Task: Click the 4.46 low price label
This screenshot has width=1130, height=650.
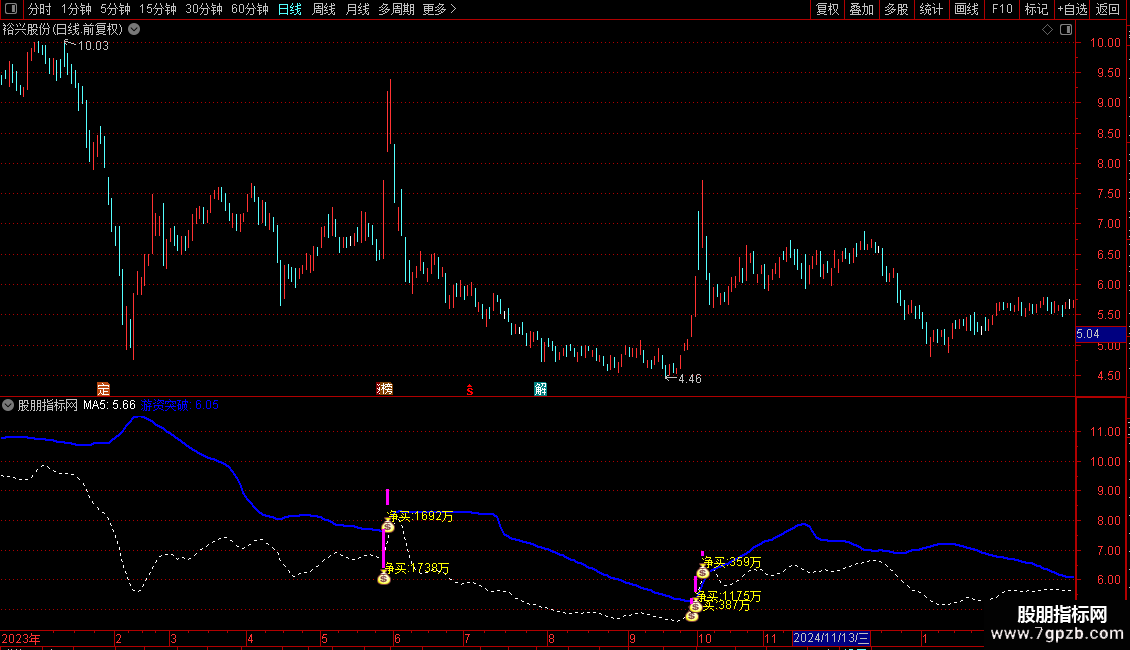Action: click(x=690, y=379)
